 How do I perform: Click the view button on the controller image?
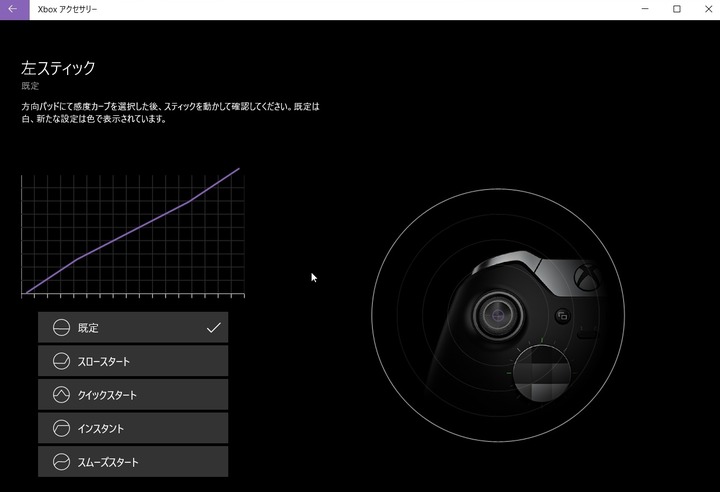coord(563,316)
